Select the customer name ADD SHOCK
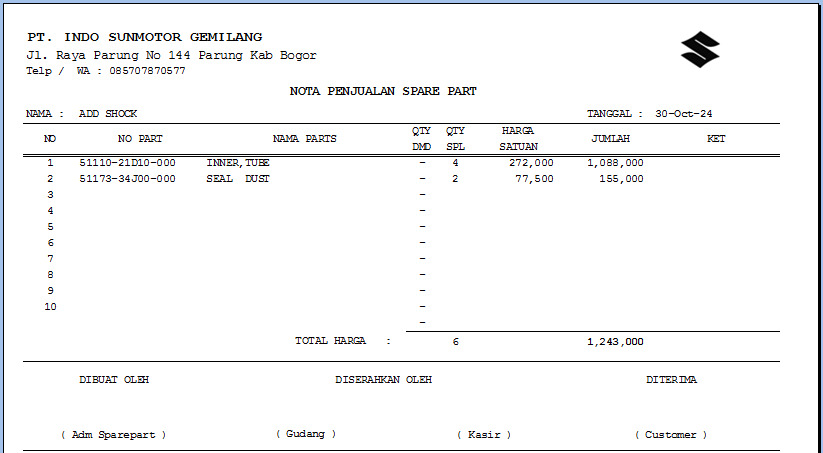Viewport: 823px width, 453px height. click(x=108, y=114)
